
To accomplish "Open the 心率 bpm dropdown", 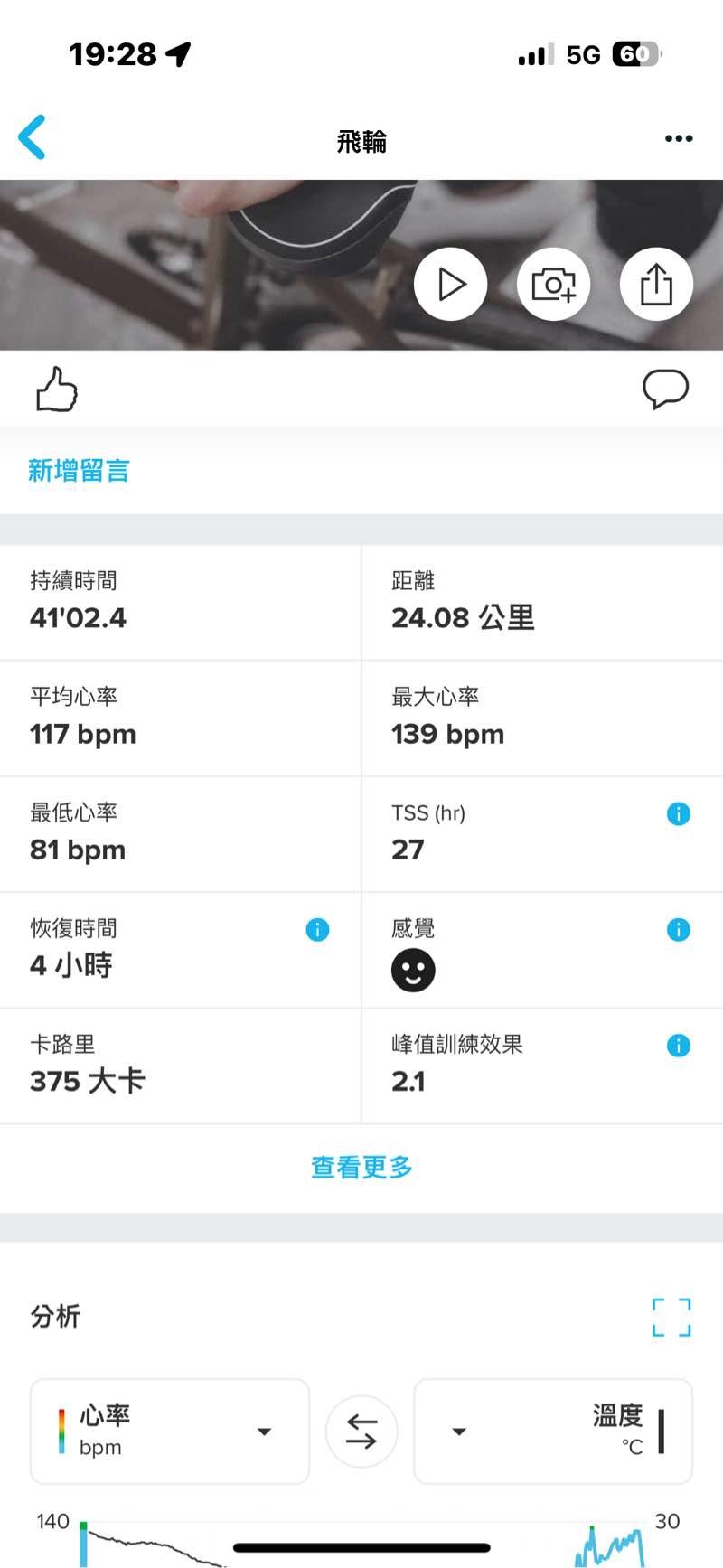I will coord(170,1432).
